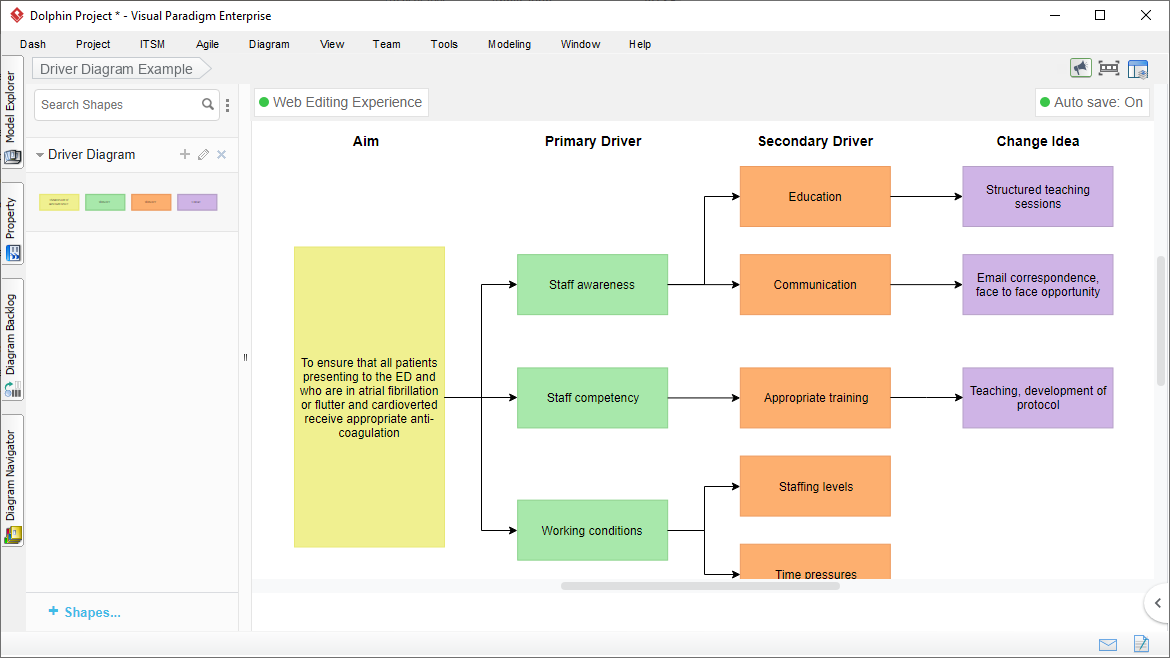Select the Appropriate training node
1170x658 pixels.
816,398
